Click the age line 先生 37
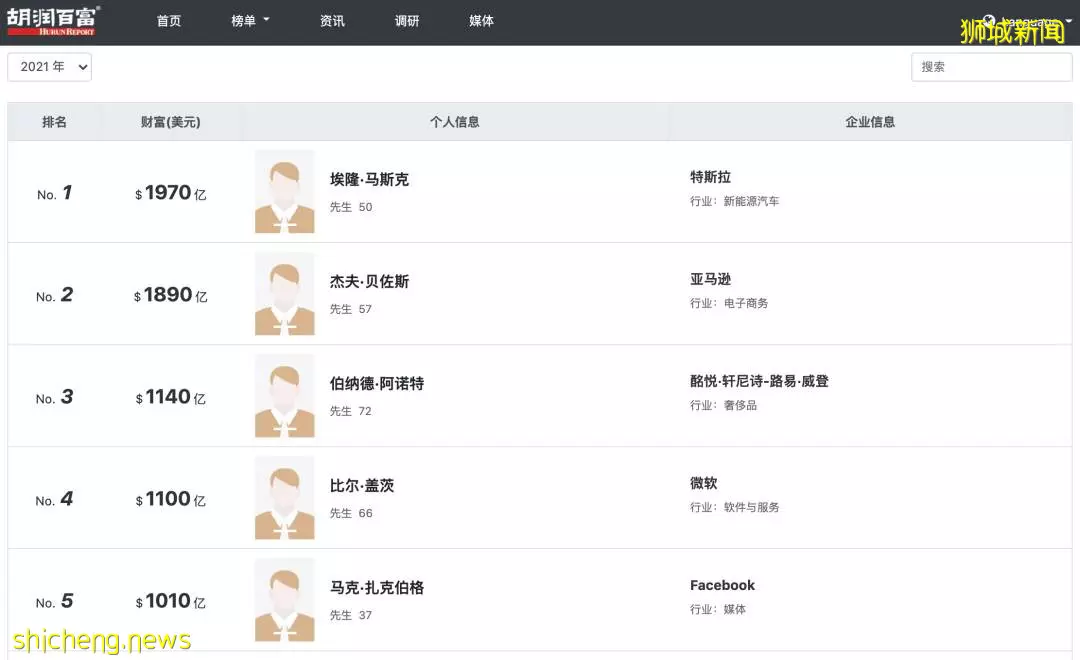 coord(351,615)
